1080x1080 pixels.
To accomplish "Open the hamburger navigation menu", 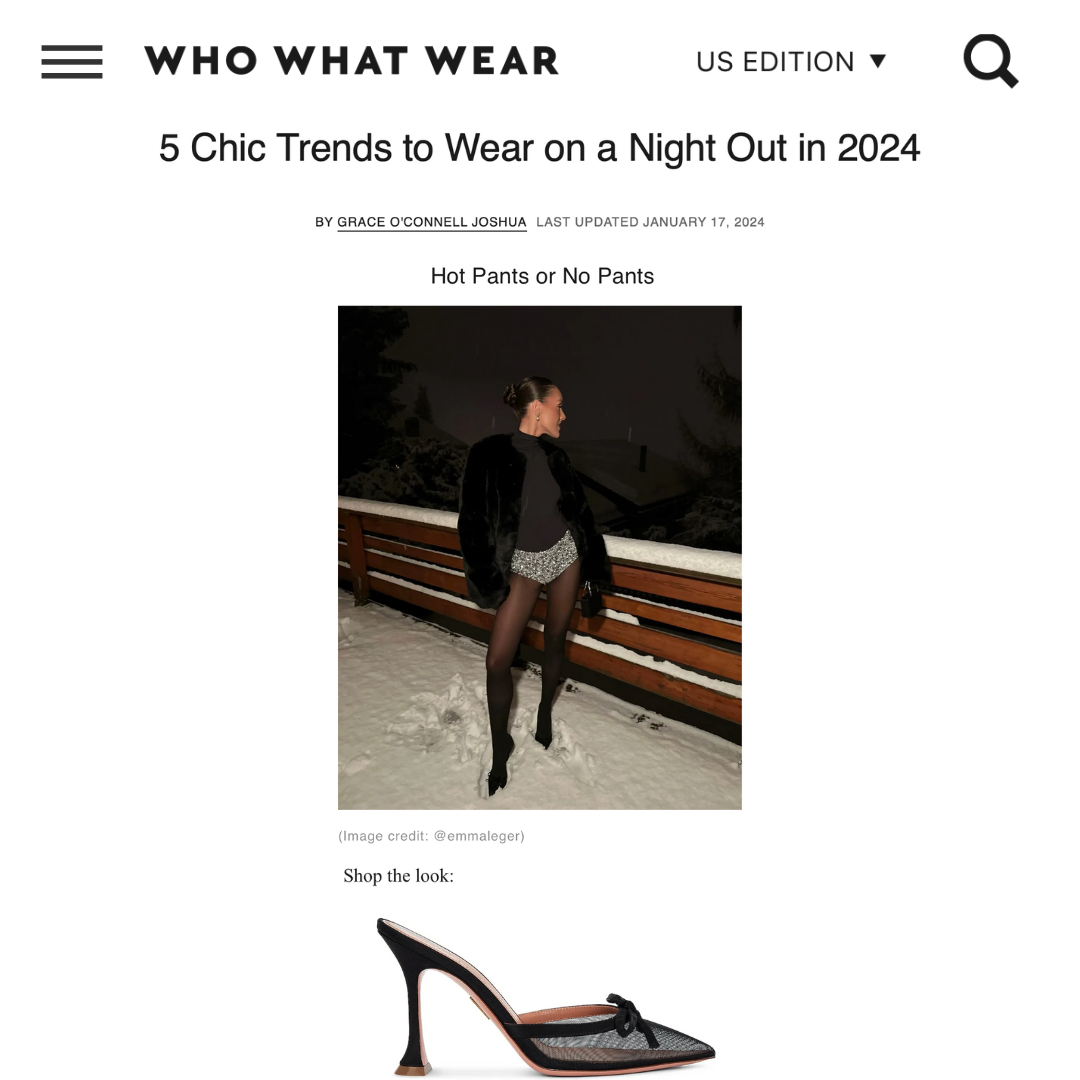I will (x=72, y=62).
